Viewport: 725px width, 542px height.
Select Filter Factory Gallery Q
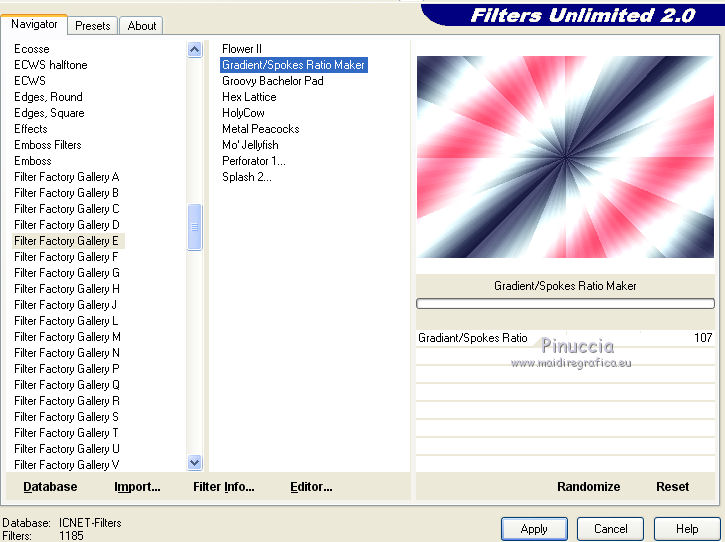(67, 385)
